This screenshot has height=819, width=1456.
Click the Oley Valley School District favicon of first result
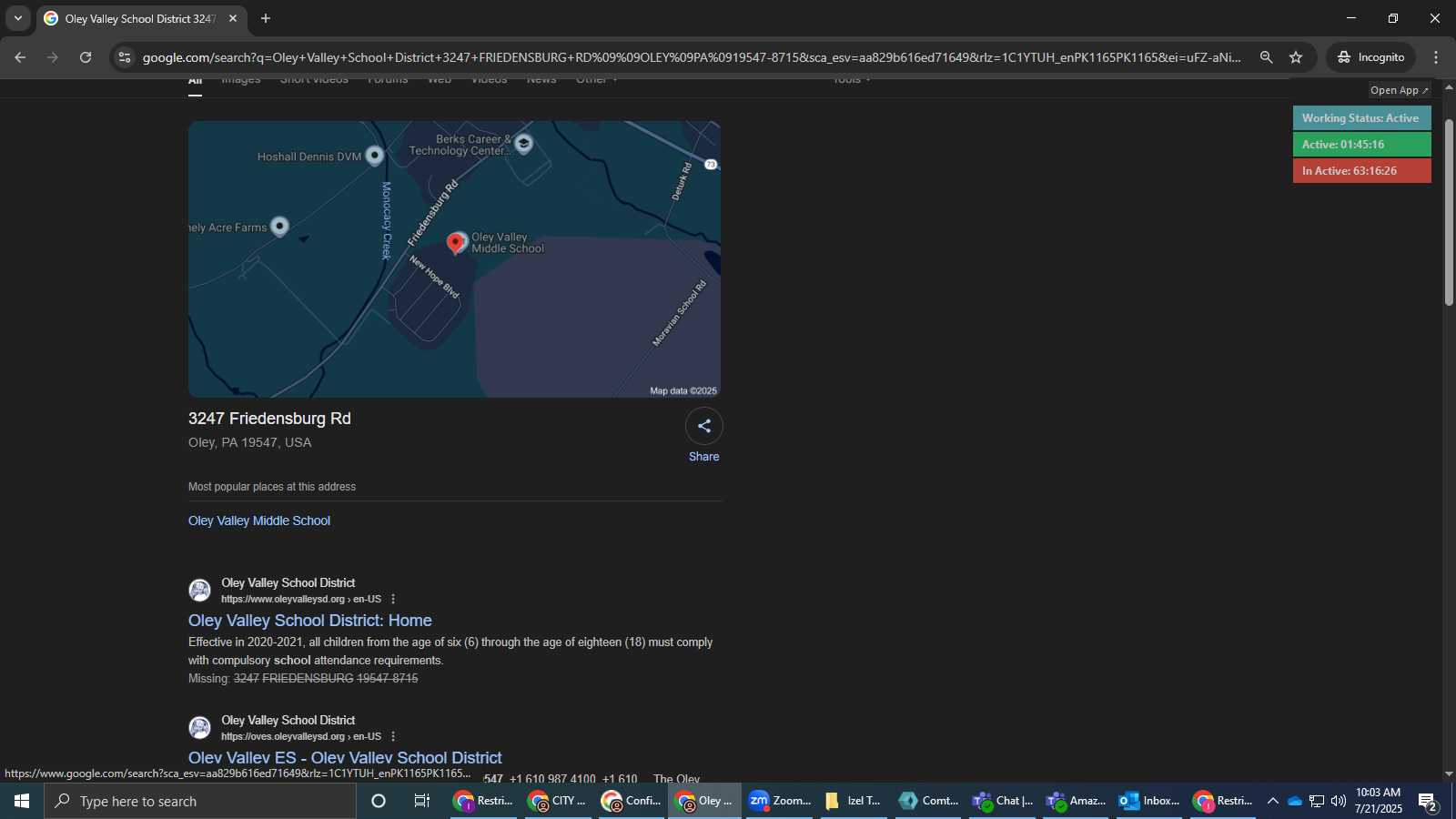click(200, 591)
